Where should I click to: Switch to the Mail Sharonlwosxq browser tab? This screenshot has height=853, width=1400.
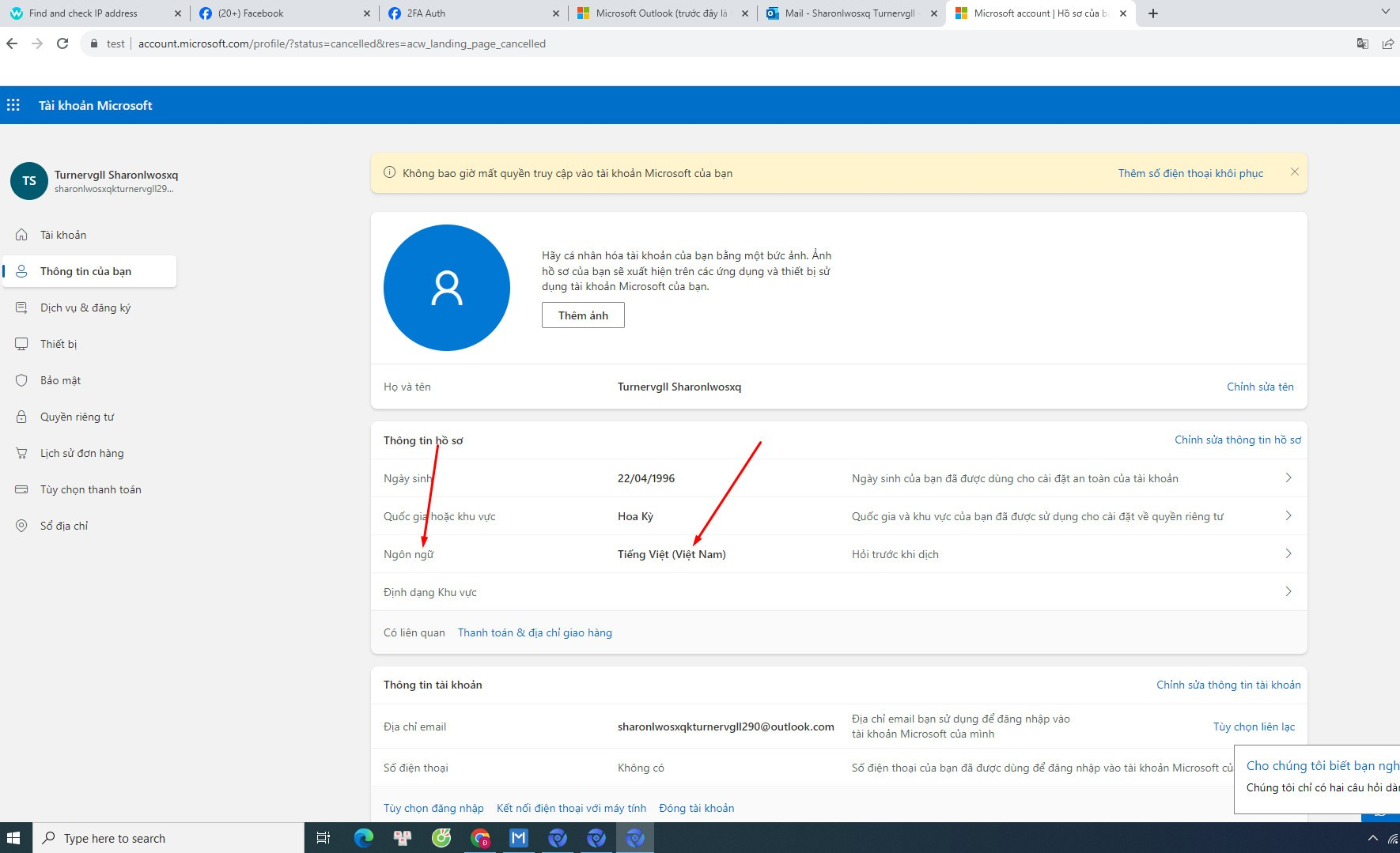[x=849, y=13]
